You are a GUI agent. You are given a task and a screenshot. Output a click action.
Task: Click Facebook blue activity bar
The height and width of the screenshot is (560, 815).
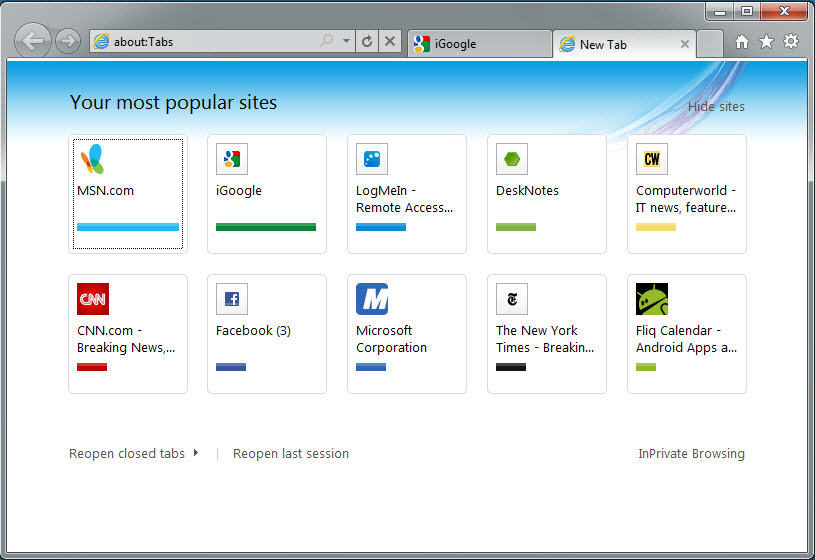click(231, 367)
